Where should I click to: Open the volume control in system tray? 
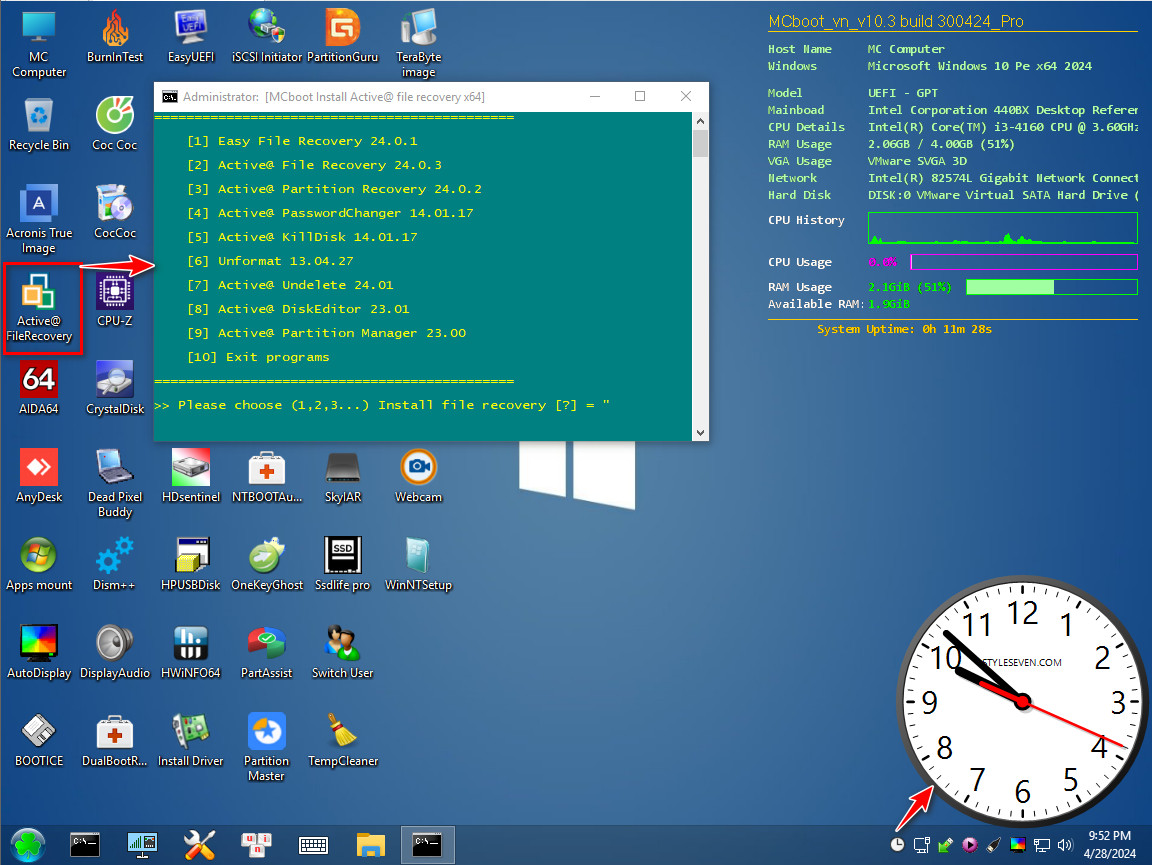pos(1064,844)
